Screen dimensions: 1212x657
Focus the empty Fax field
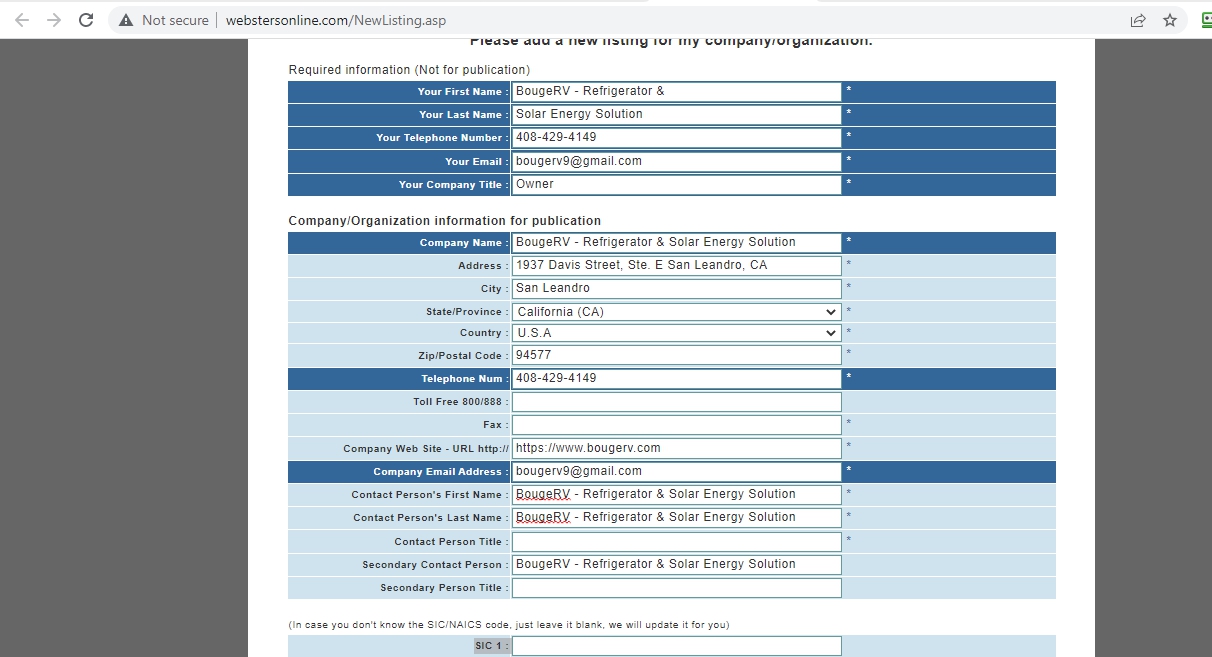[676, 425]
